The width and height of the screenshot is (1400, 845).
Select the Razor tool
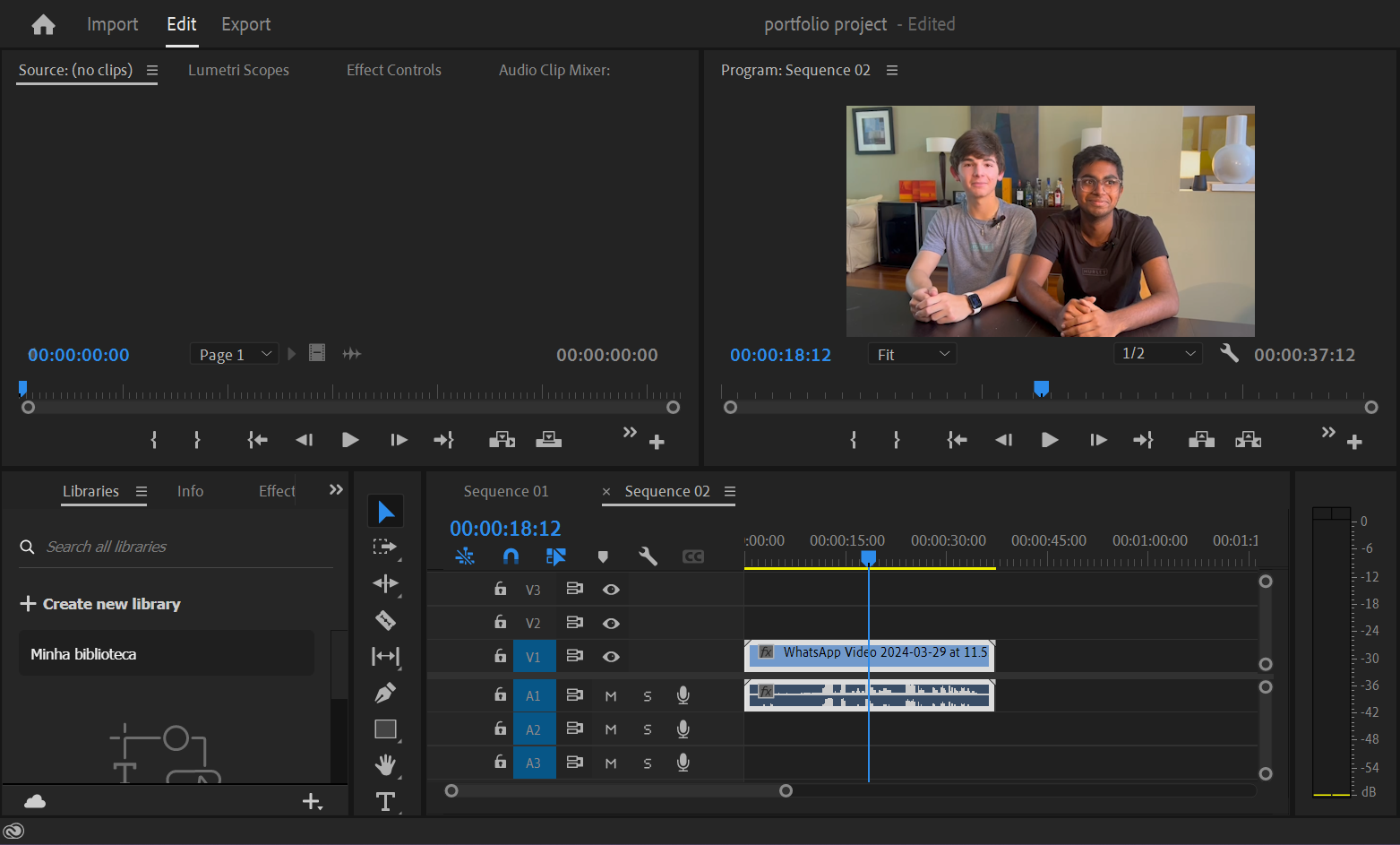pos(385,620)
